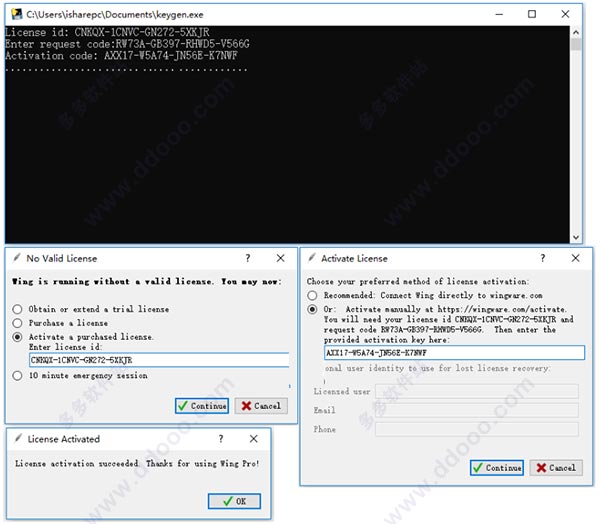The image size is (600, 524).
Task: Click the console title path text
Action: [115, 15]
